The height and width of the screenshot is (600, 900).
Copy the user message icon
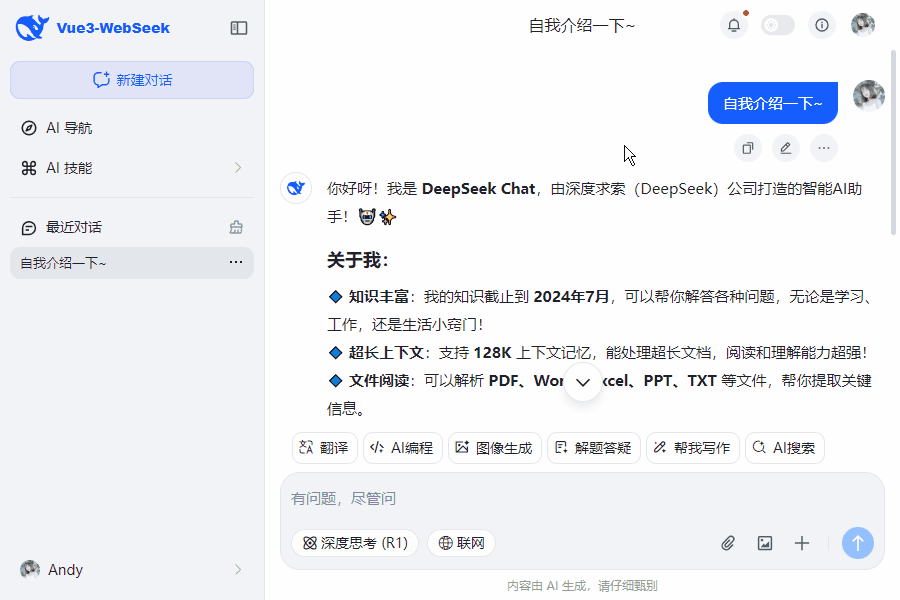pyautogui.click(x=747, y=148)
